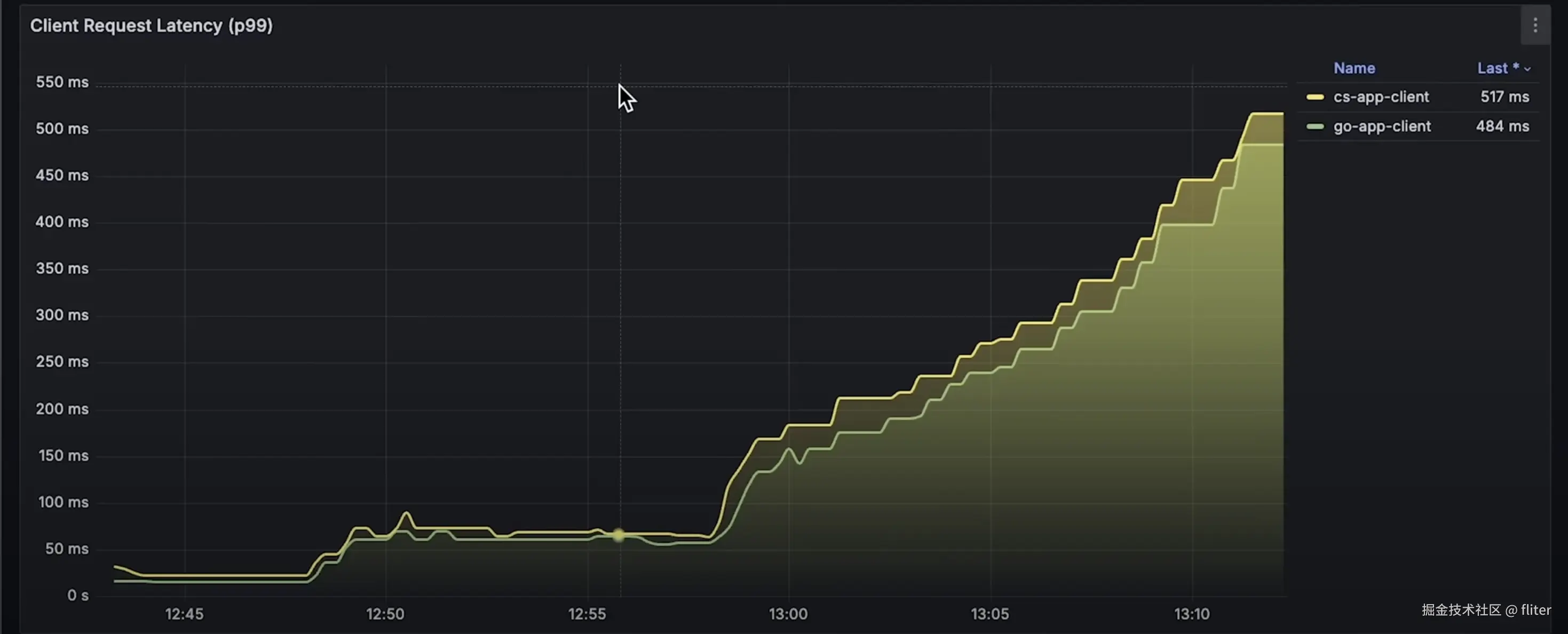
Task: Toggle go-app-client series in legend
Action: [x=1382, y=126]
